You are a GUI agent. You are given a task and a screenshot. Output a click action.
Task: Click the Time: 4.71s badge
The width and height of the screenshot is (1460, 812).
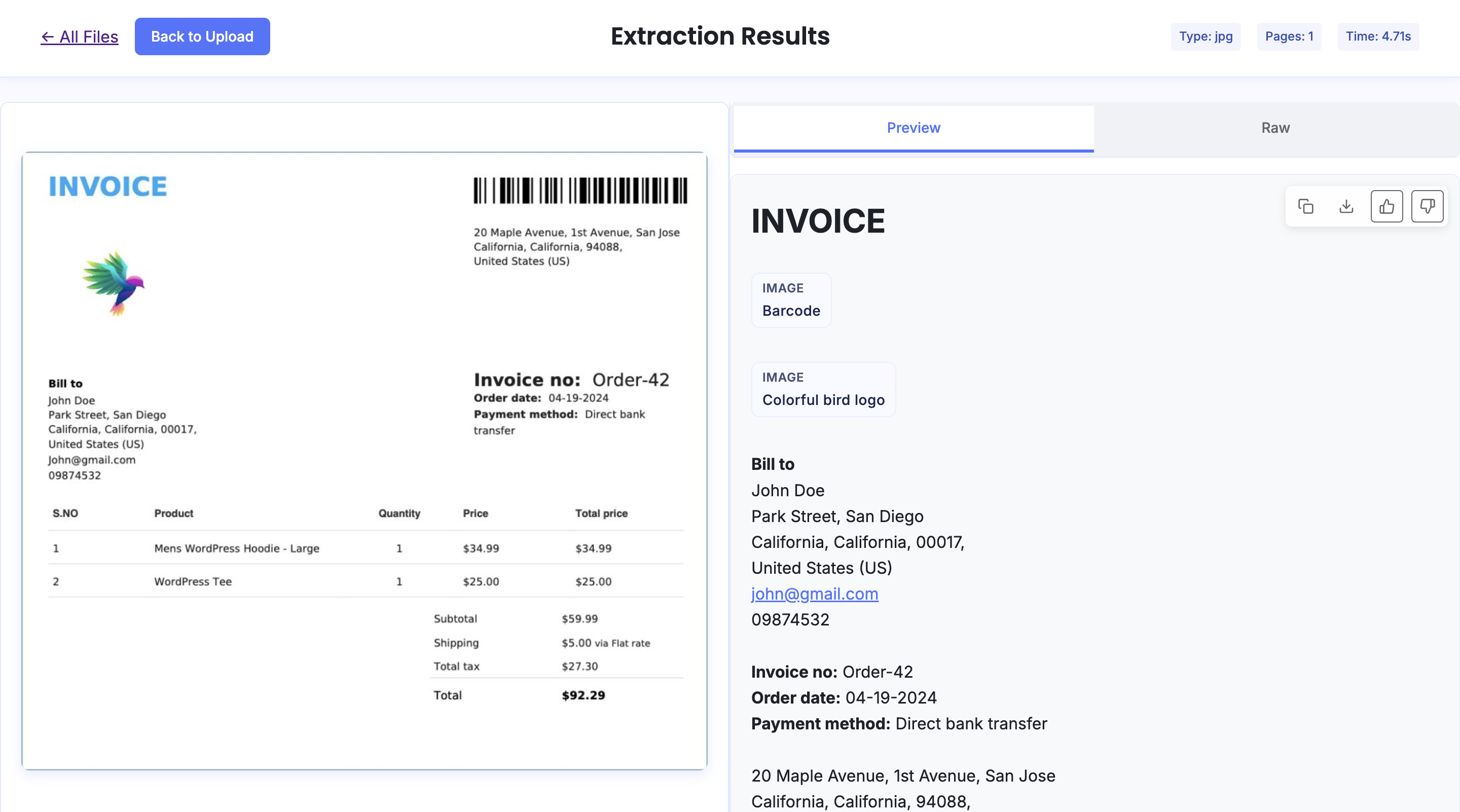(x=1378, y=36)
